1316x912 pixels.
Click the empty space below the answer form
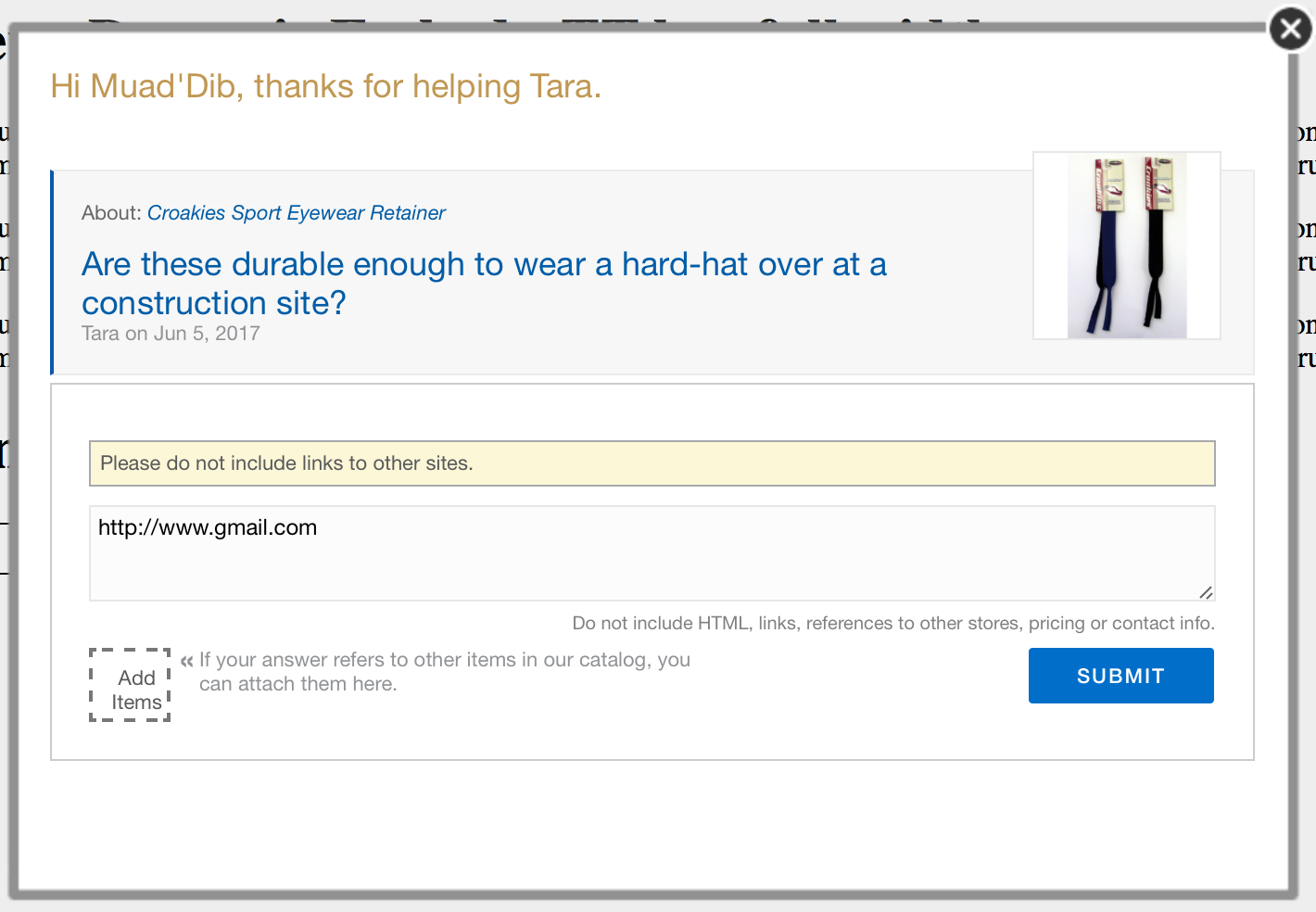click(649, 825)
